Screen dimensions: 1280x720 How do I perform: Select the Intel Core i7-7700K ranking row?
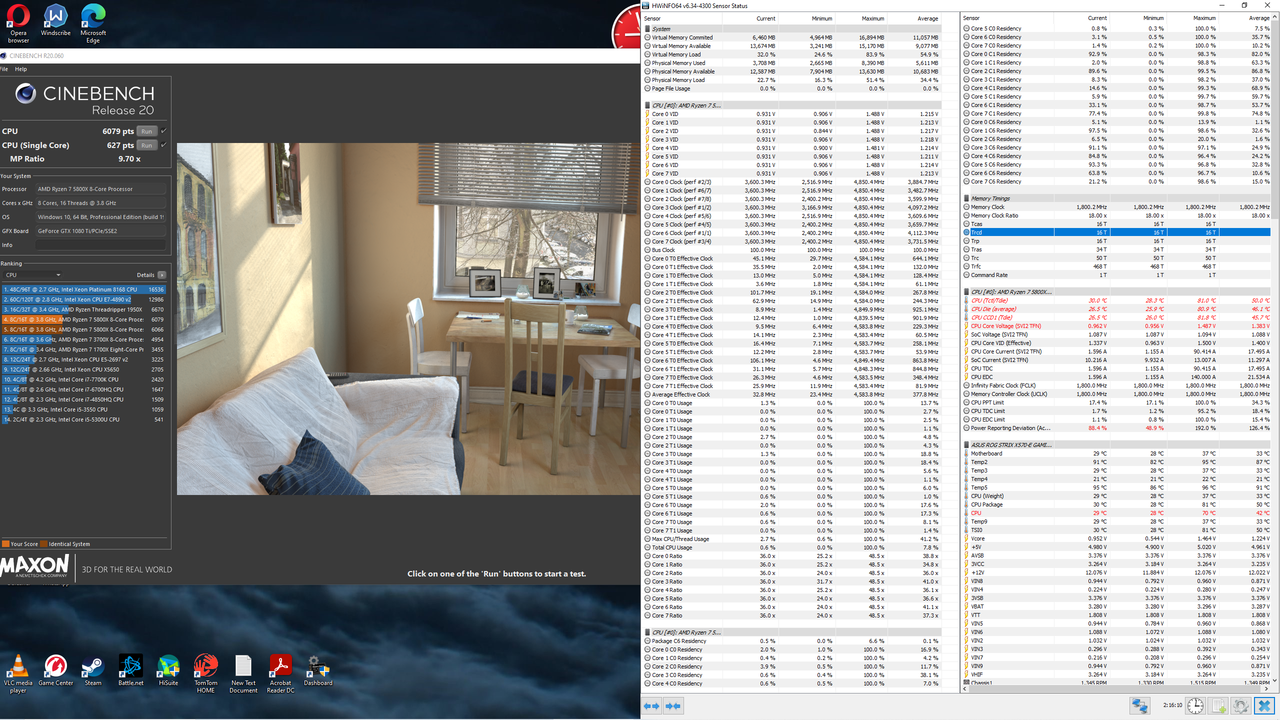85,379
